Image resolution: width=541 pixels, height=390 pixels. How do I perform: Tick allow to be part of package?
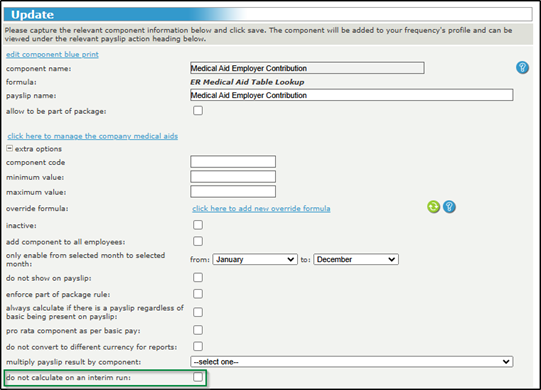point(198,110)
